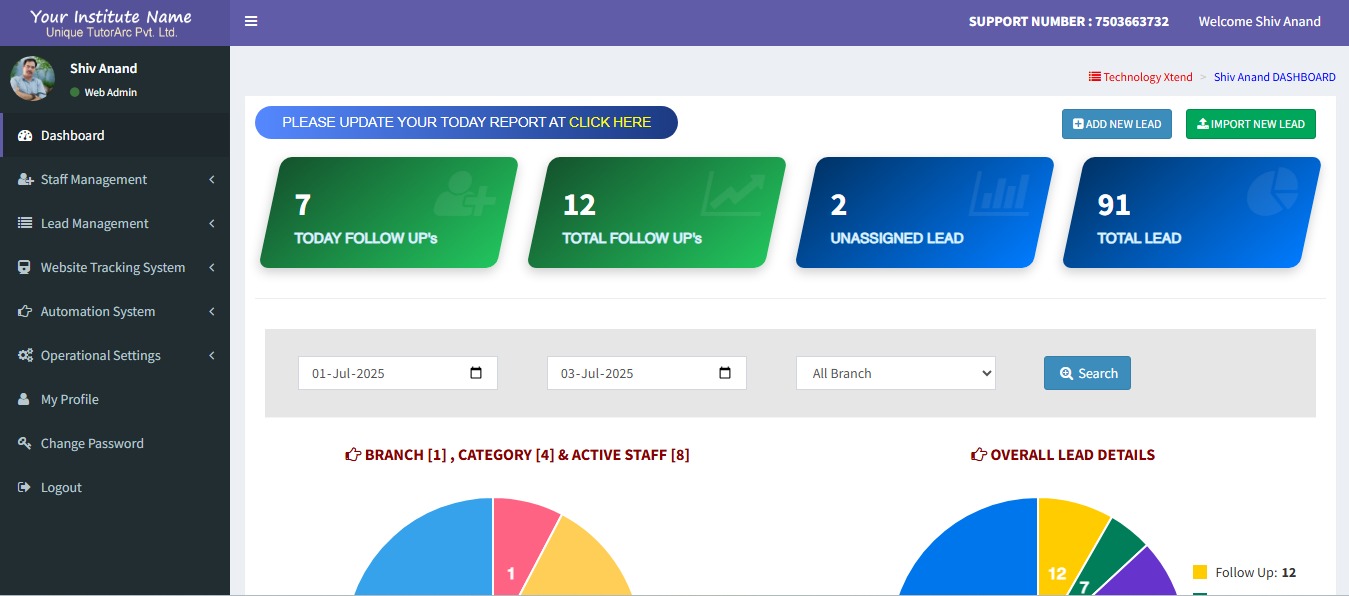Click Welcome Shiv Anand in header
This screenshot has height=596, width=1349.
(1259, 21)
